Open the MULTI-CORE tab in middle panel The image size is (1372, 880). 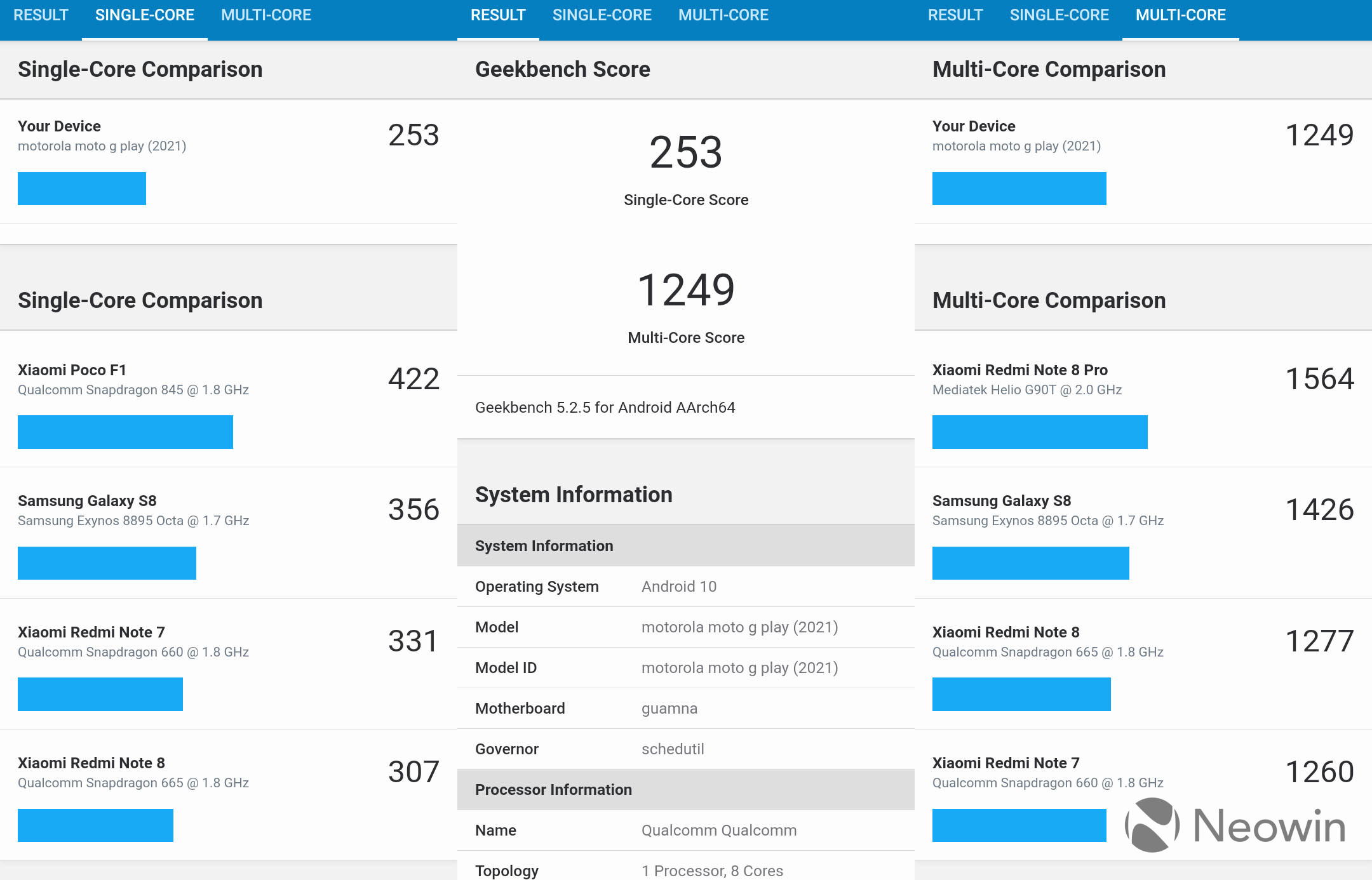point(723,15)
